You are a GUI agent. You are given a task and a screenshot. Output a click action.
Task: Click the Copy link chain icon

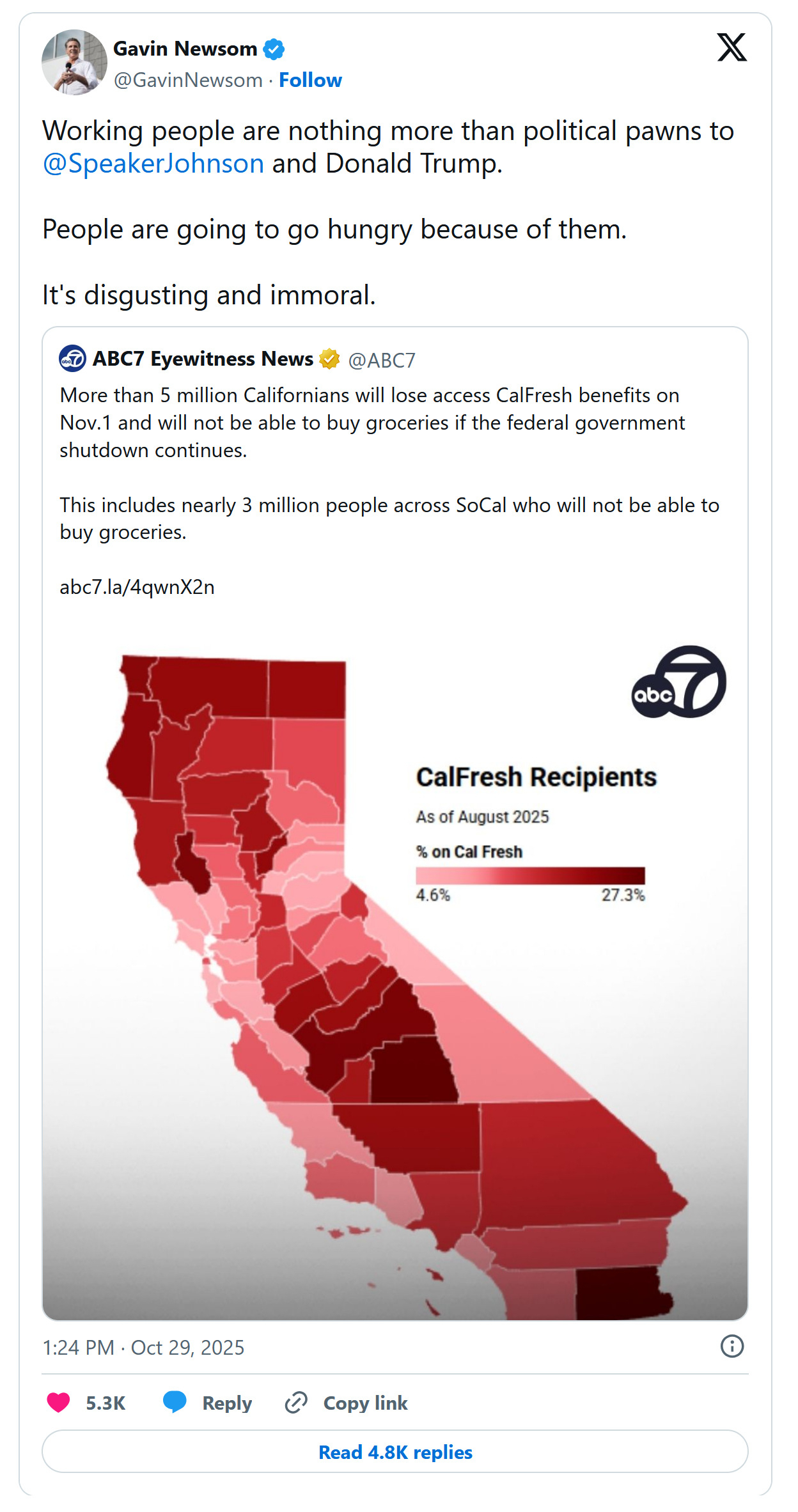point(297,1403)
